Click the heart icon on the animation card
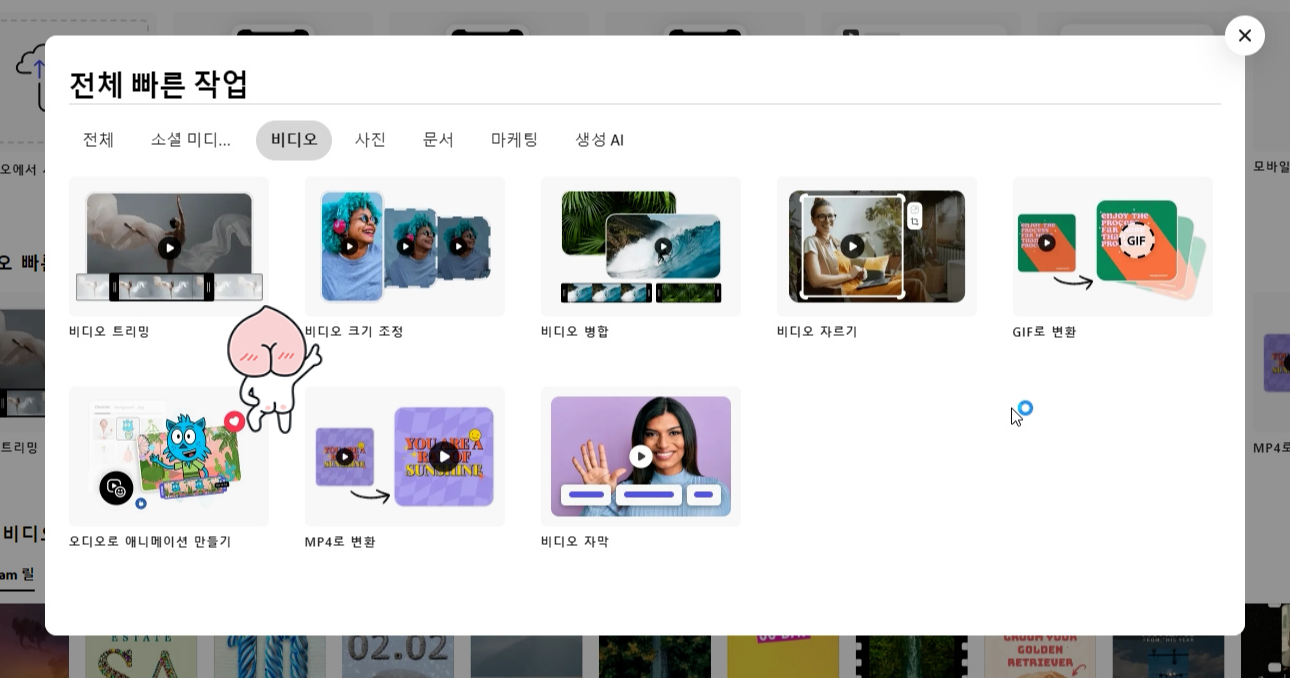 (x=234, y=421)
